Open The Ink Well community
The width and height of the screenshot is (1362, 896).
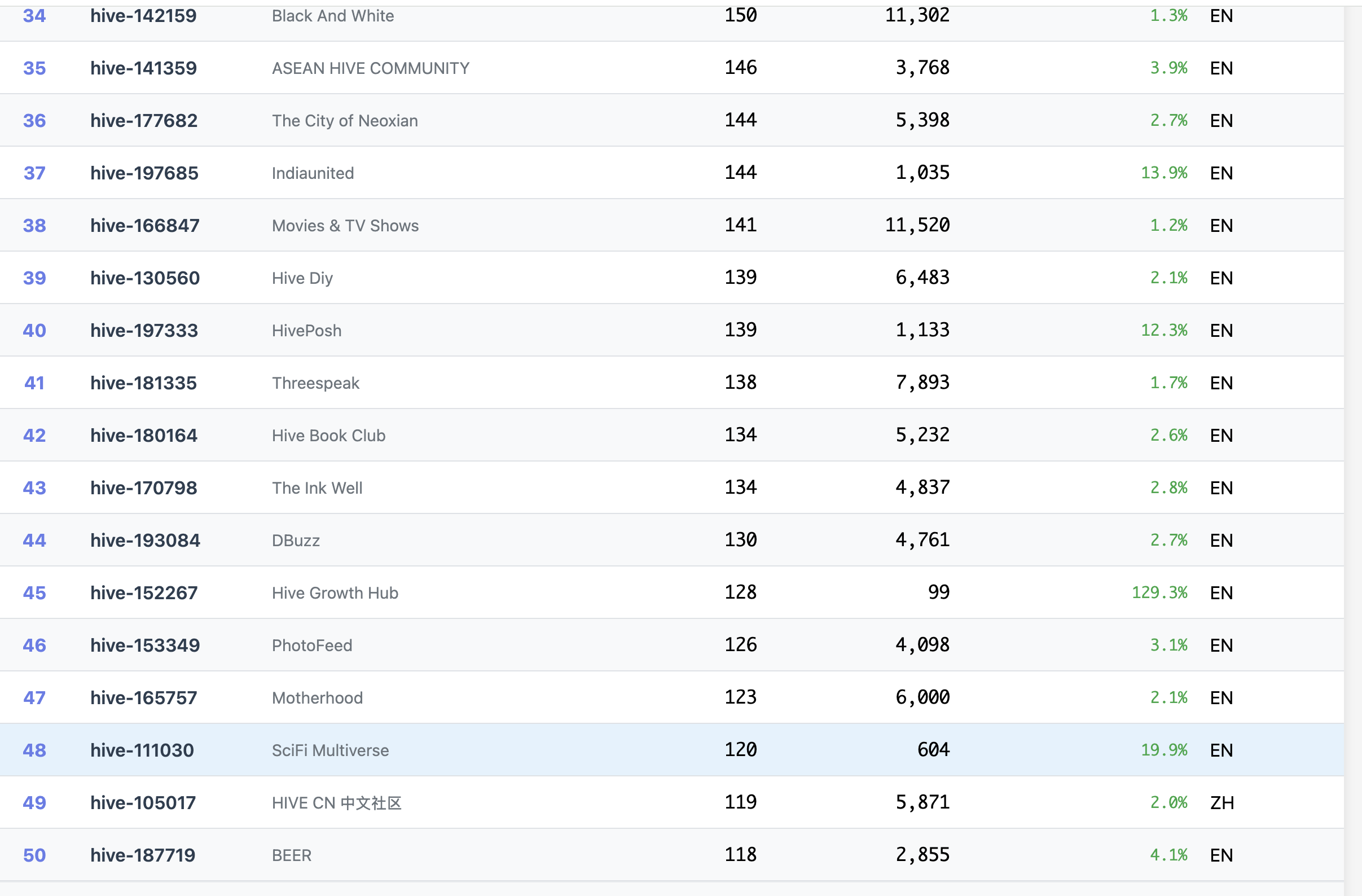coord(317,488)
